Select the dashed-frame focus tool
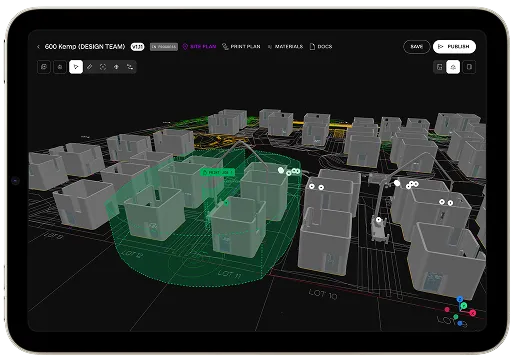Viewport: 515px width, 362px height. (x=103, y=67)
